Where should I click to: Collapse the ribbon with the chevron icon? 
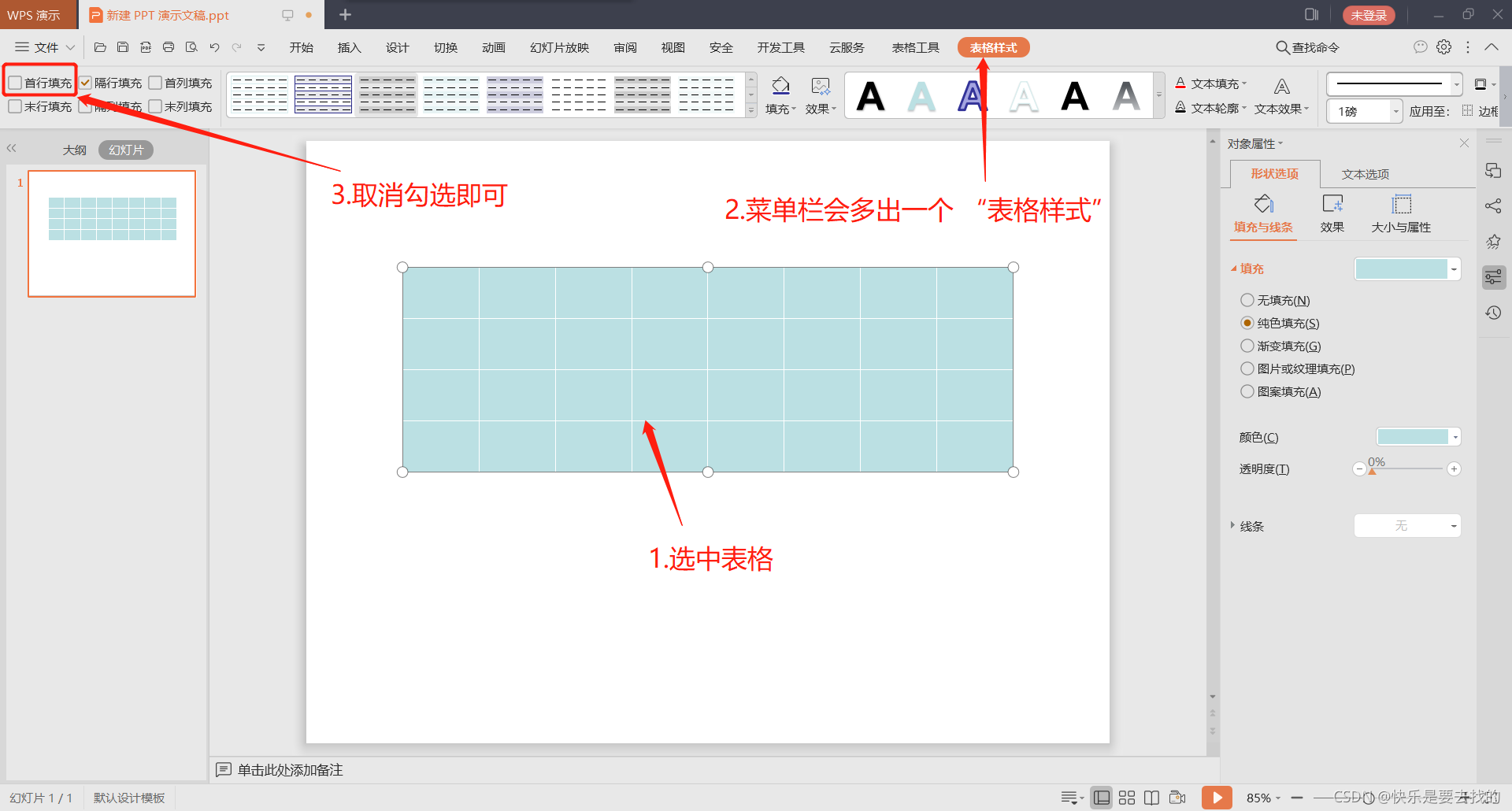(1492, 47)
